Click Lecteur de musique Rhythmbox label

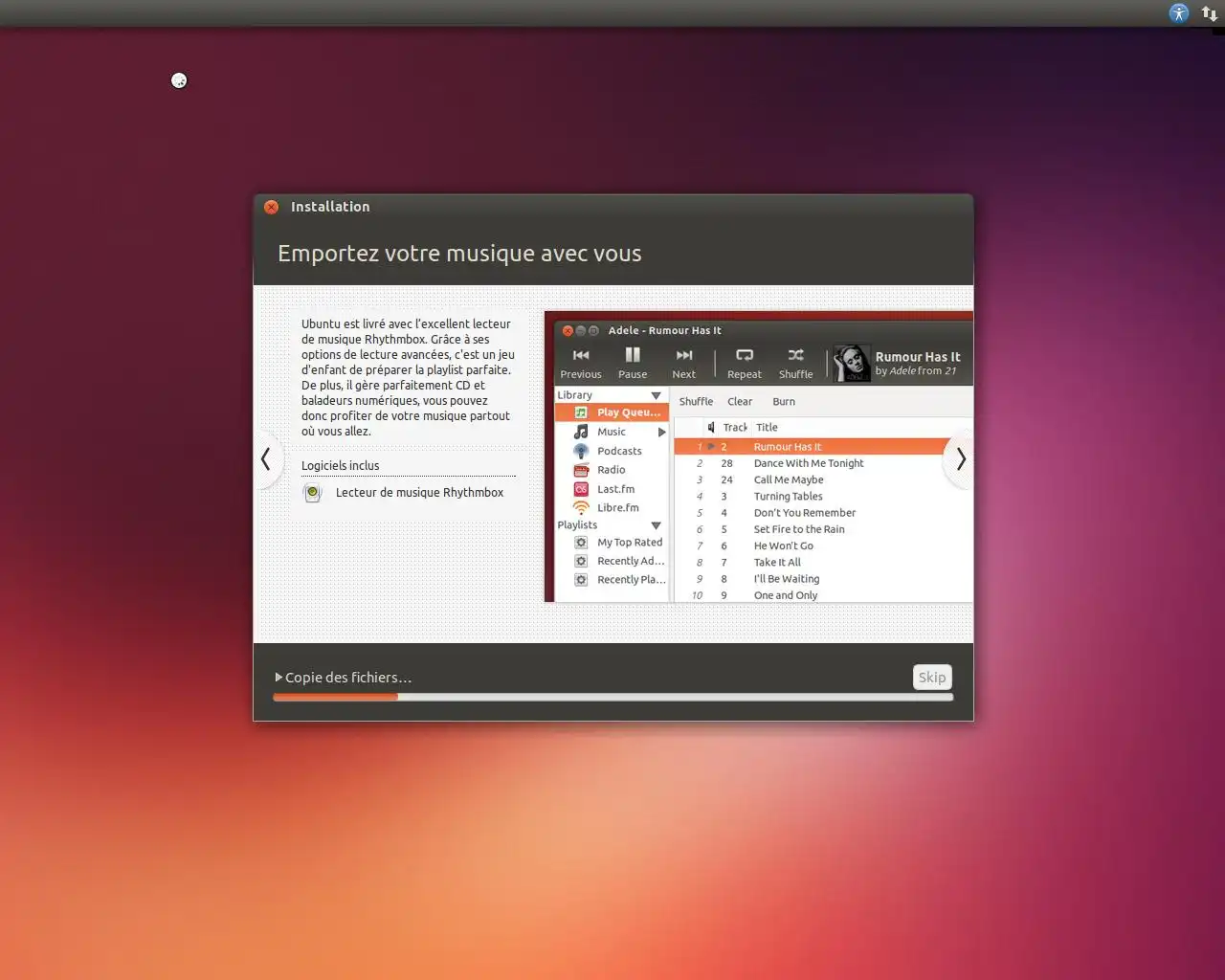pyautogui.click(x=419, y=493)
